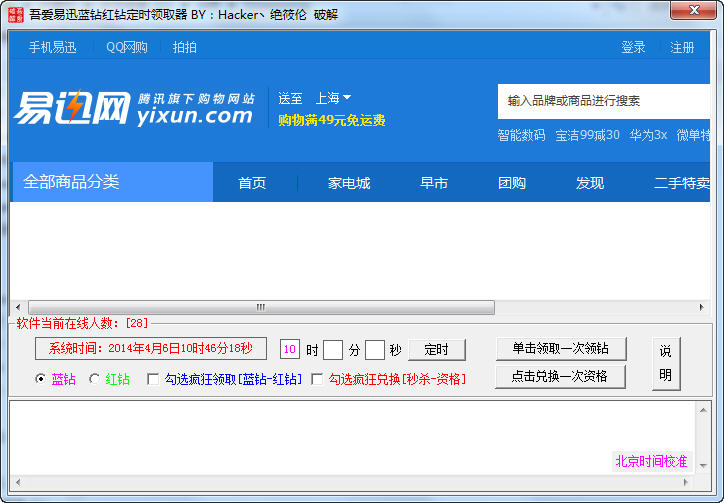Close the window with the X button
Screen dimensions: 724x503
(694, 10)
